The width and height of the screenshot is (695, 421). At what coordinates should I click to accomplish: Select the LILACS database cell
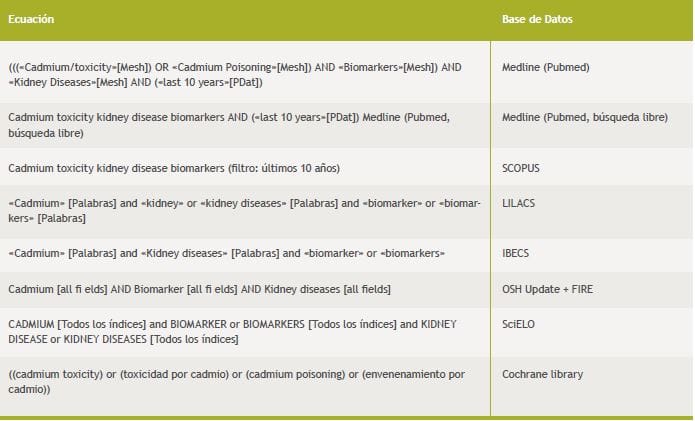(x=520, y=202)
